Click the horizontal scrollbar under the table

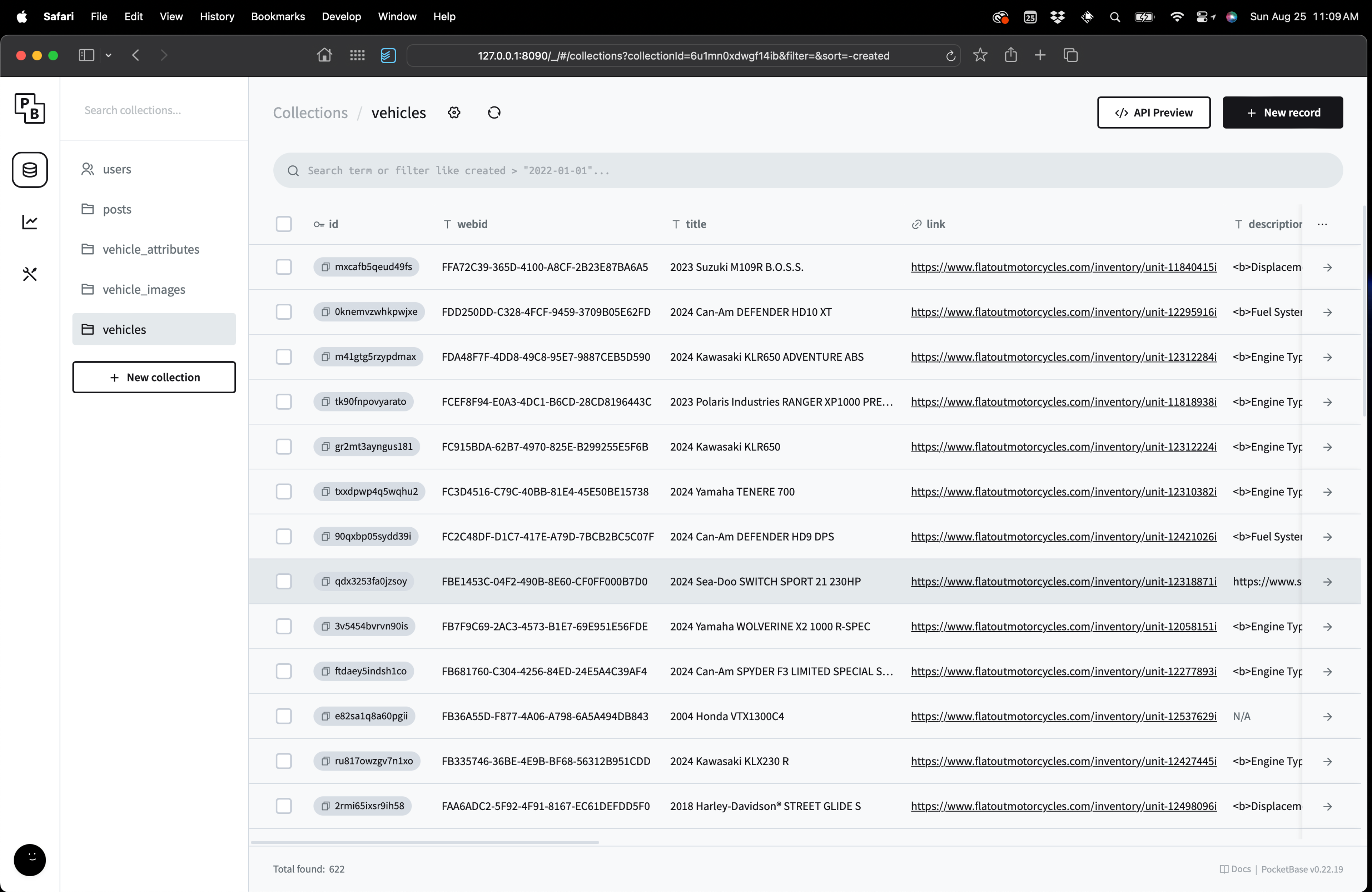click(x=425, y=842)
